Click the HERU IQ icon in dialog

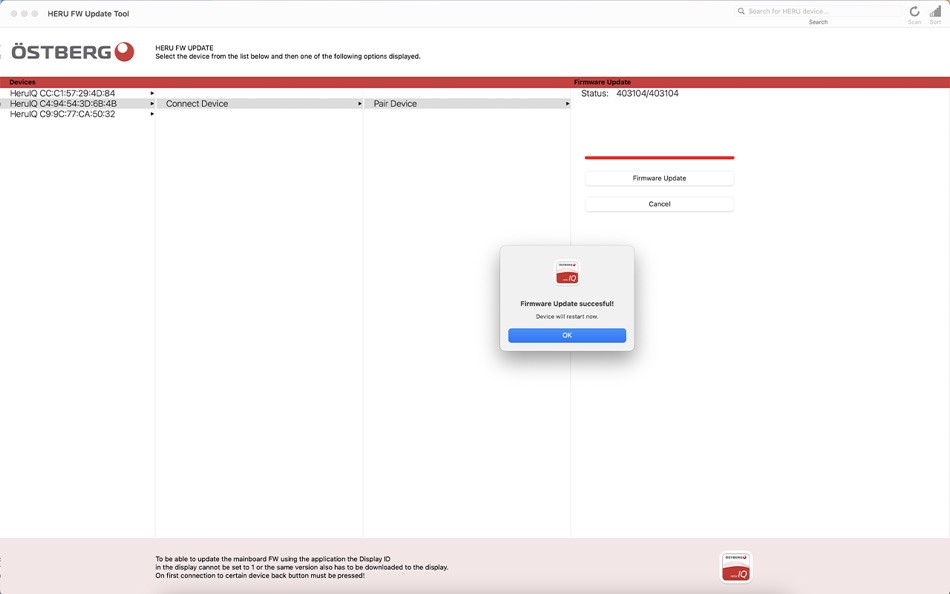[x=567, y=273]
